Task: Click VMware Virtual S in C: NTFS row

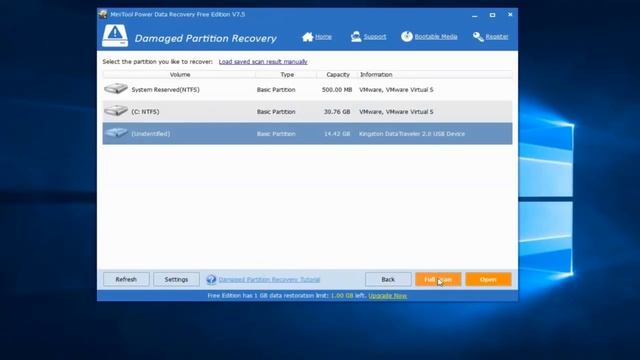Action: tap(396, 111)
